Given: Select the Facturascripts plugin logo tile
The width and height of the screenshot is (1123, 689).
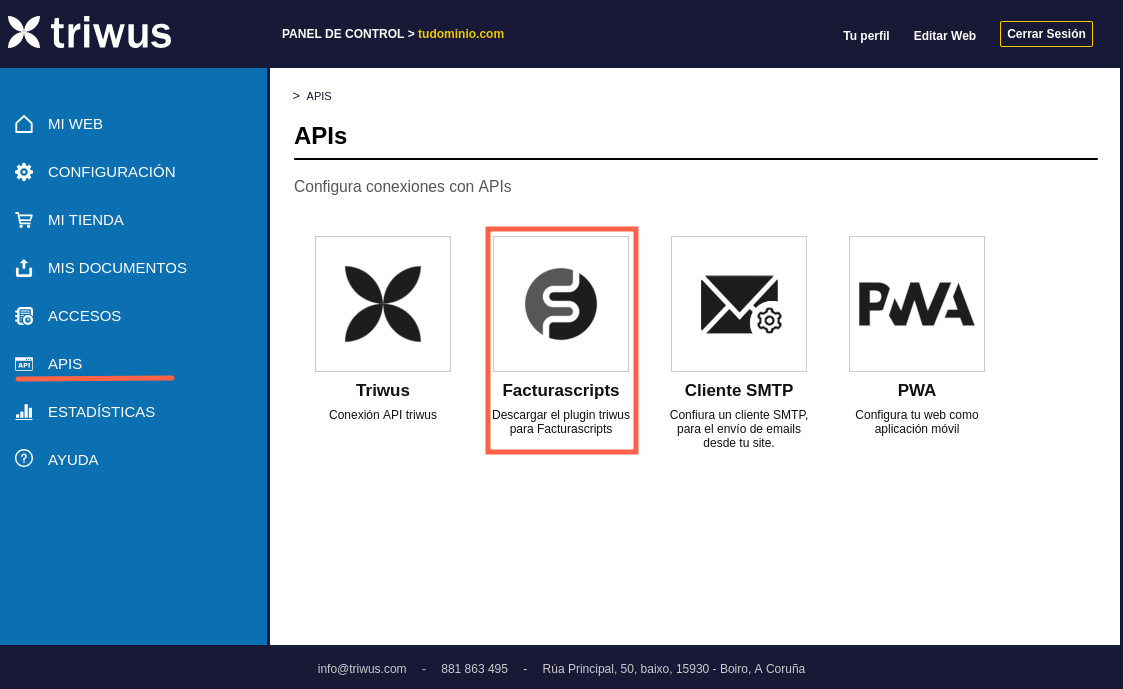Looking at the screenshot, I should [561, 304].
